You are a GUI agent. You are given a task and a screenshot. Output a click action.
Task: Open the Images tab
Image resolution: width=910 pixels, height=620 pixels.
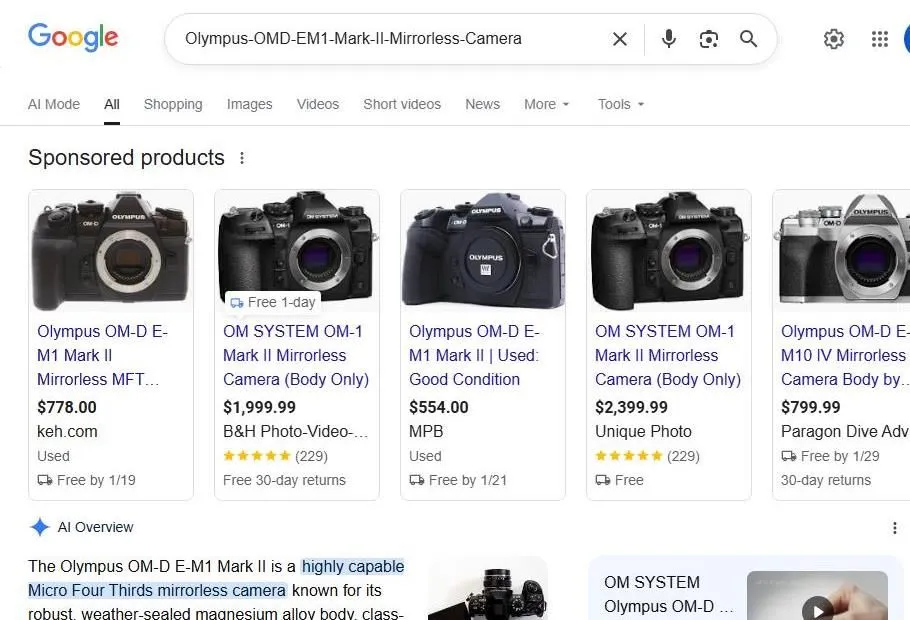250,104
